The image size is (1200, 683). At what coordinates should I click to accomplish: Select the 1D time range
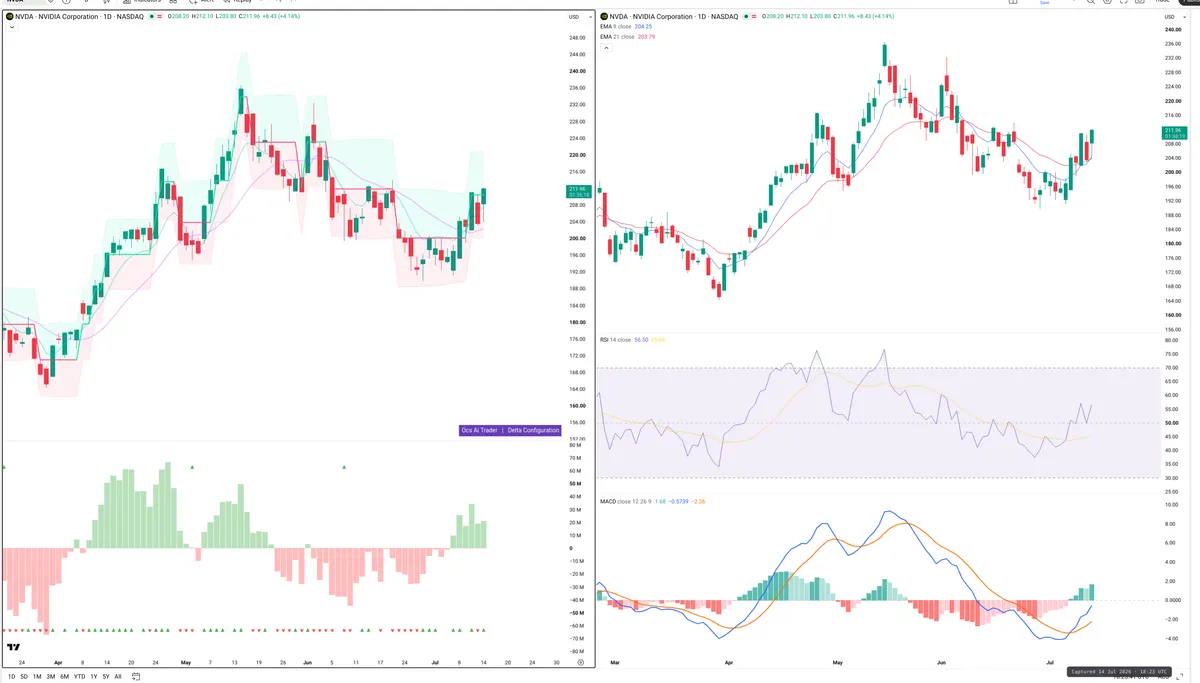click(11, 676)
